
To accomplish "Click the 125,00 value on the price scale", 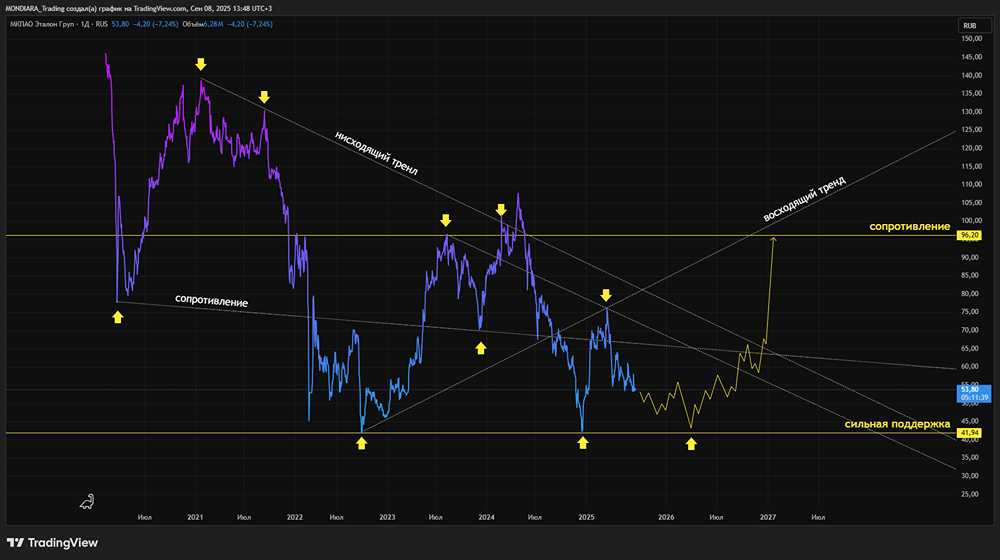I will tap(971, 130).
